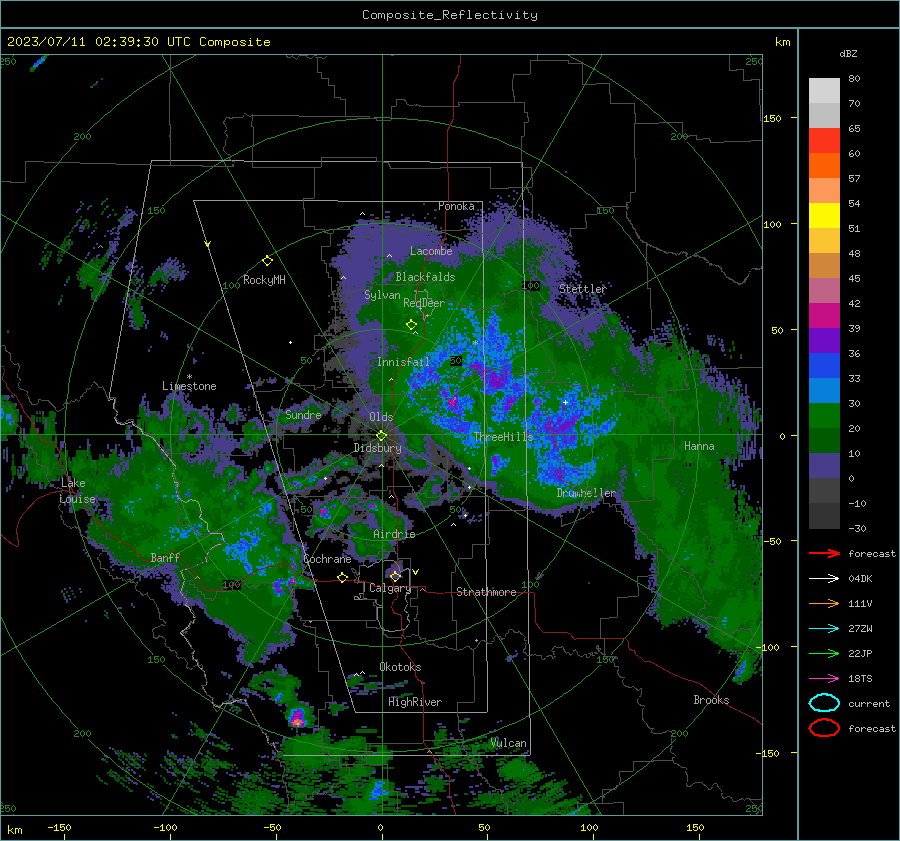Click the red forecast ellipse icon
The image size is (900, 841).
pyautogui.click(x=824, y=728)
